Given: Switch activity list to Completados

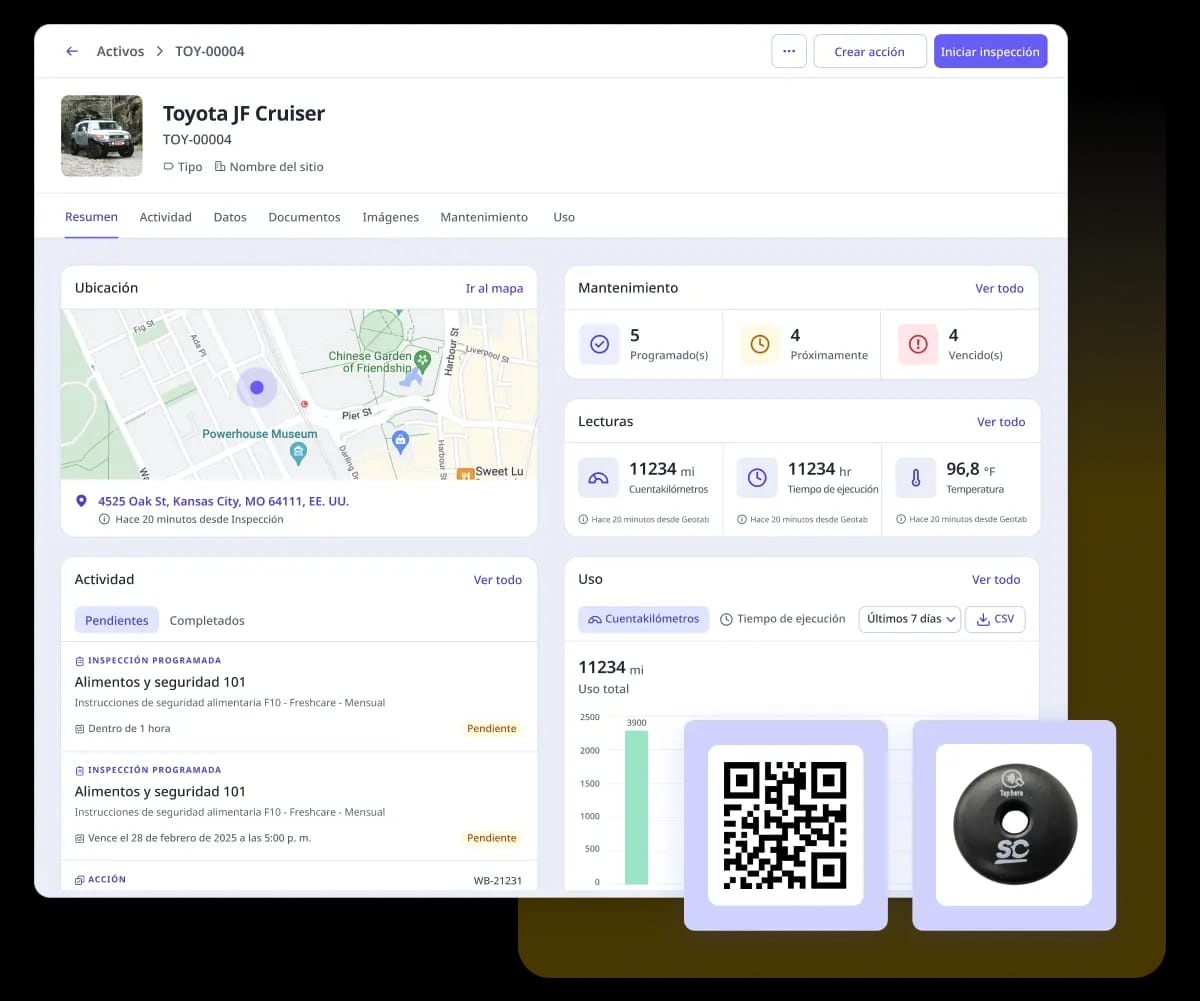Looking at the screenshot, I should pos(207,620).
